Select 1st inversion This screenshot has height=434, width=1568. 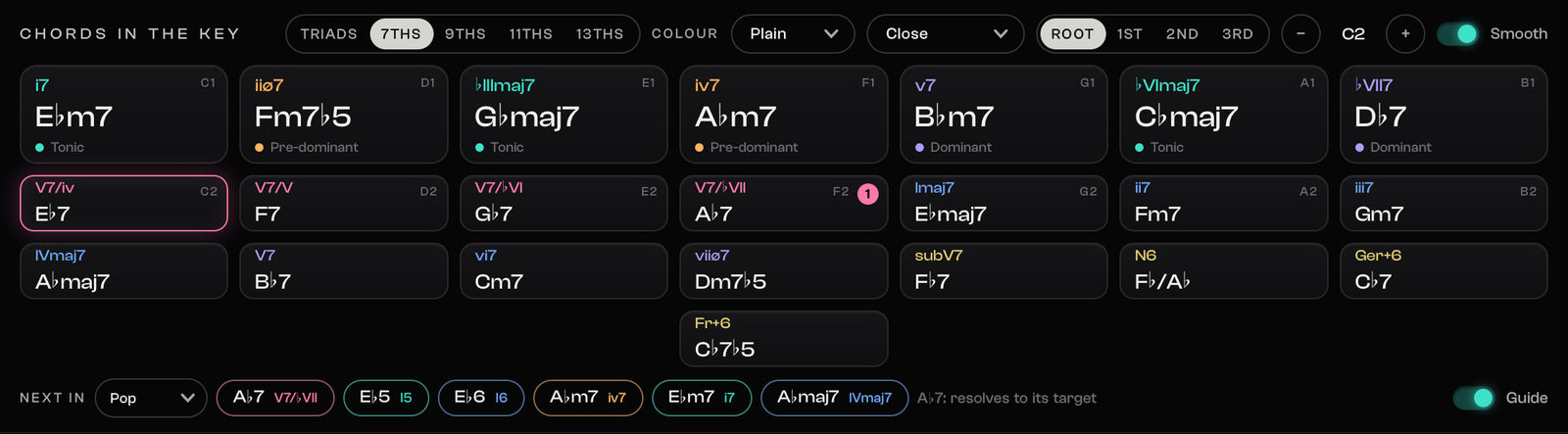tap(1130, 33)
